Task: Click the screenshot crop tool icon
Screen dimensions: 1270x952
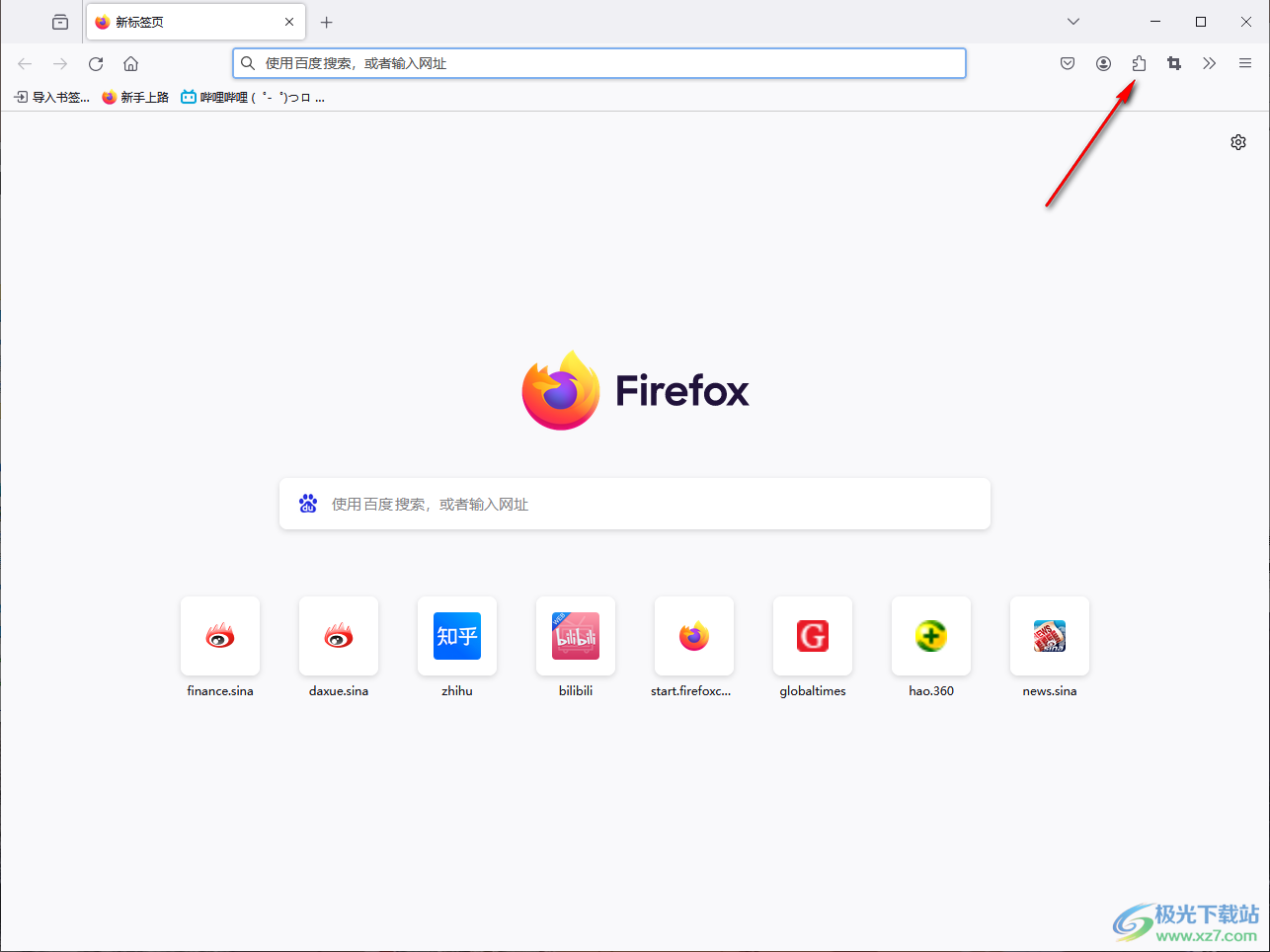Action: [x=1174, y=63]
